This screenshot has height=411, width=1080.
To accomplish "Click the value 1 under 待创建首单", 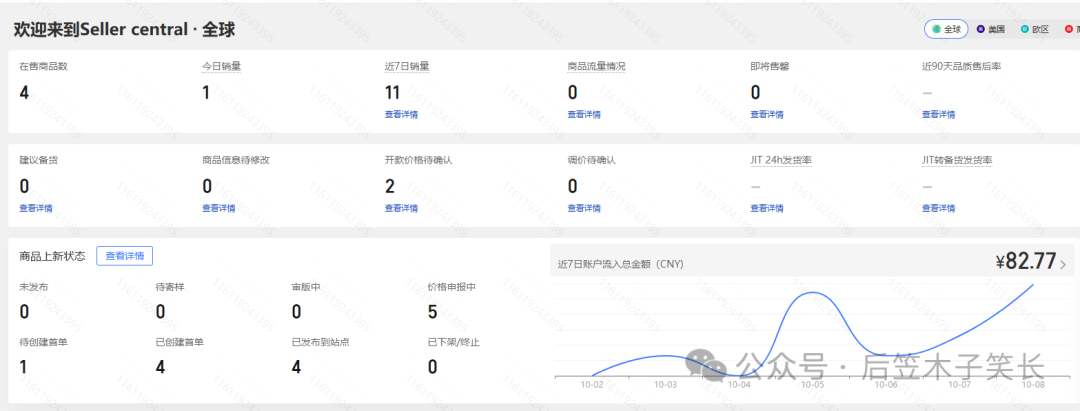I will pyautogui.click(x=23, y=367).
